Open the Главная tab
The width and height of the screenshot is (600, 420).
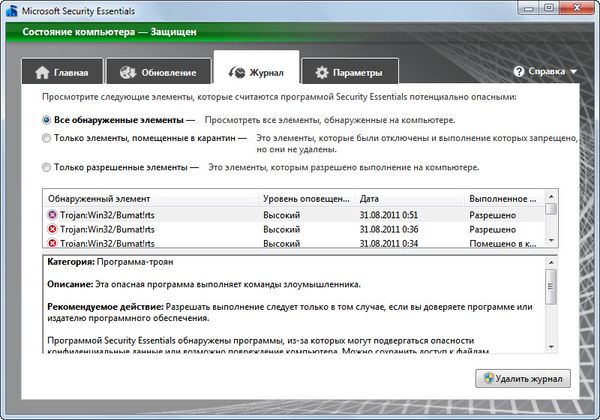[x=62, y=71]
